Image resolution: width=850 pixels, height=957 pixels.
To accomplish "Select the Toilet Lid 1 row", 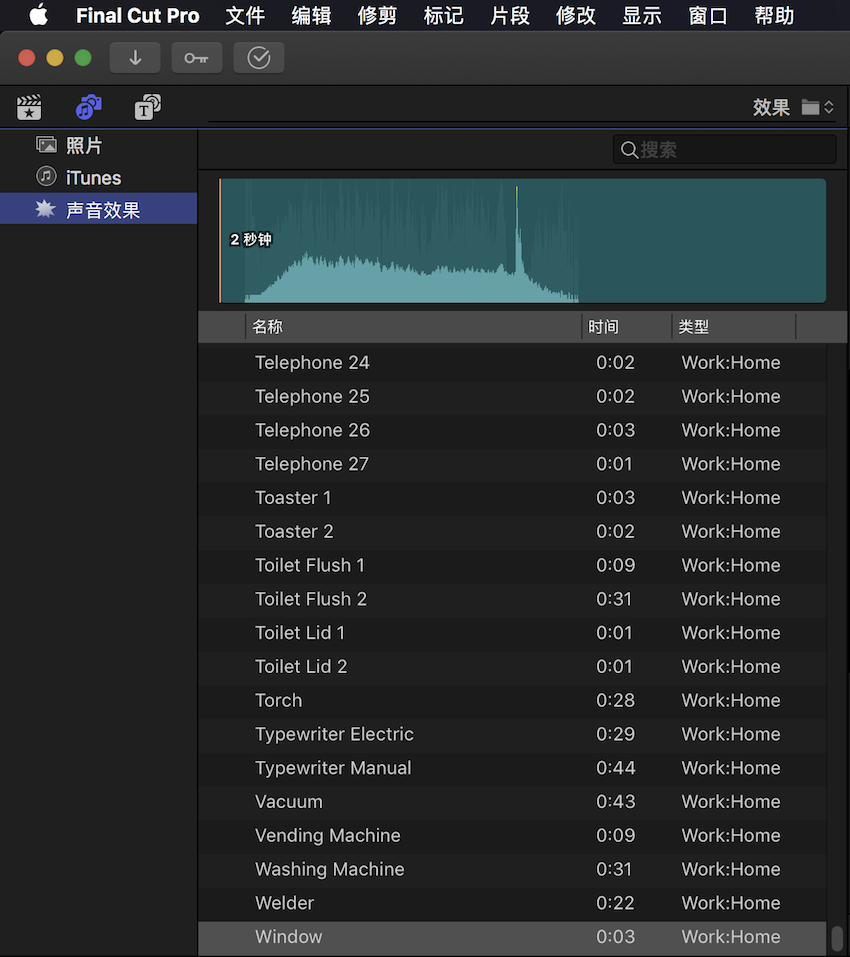I will pos(512,633).
